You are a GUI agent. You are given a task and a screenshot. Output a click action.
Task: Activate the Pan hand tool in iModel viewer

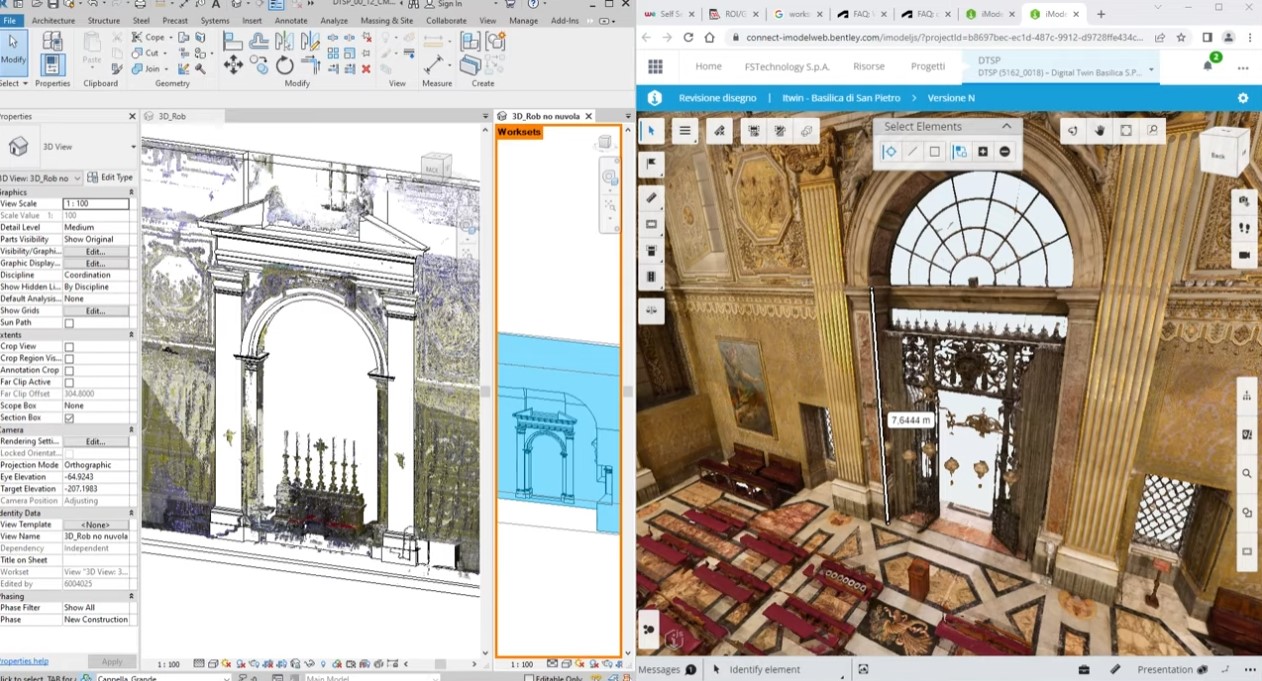(1099, 131)
